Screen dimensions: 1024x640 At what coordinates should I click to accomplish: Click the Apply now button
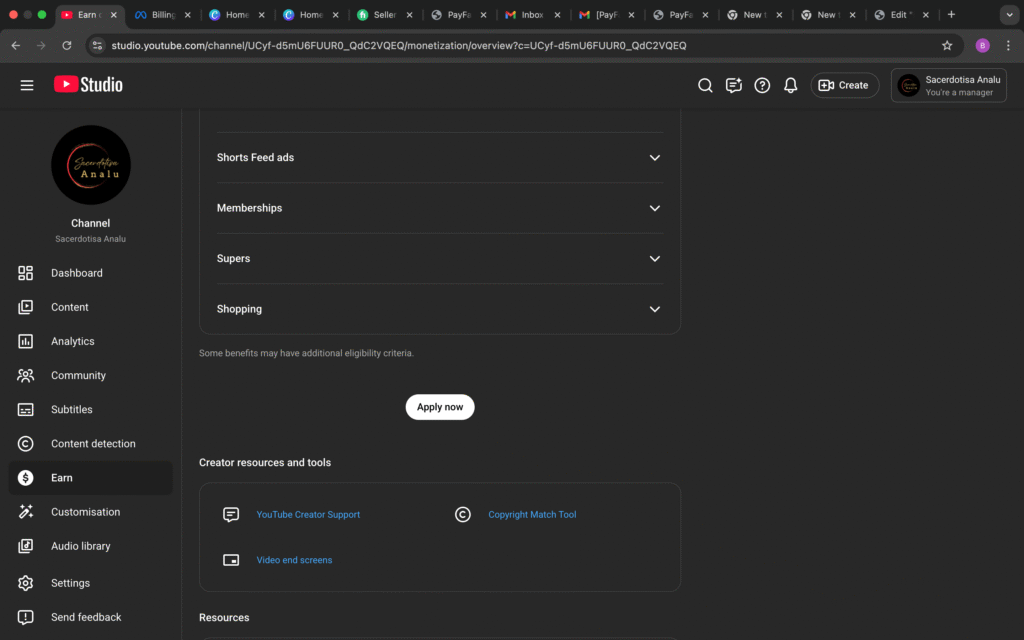click(440, 407)
